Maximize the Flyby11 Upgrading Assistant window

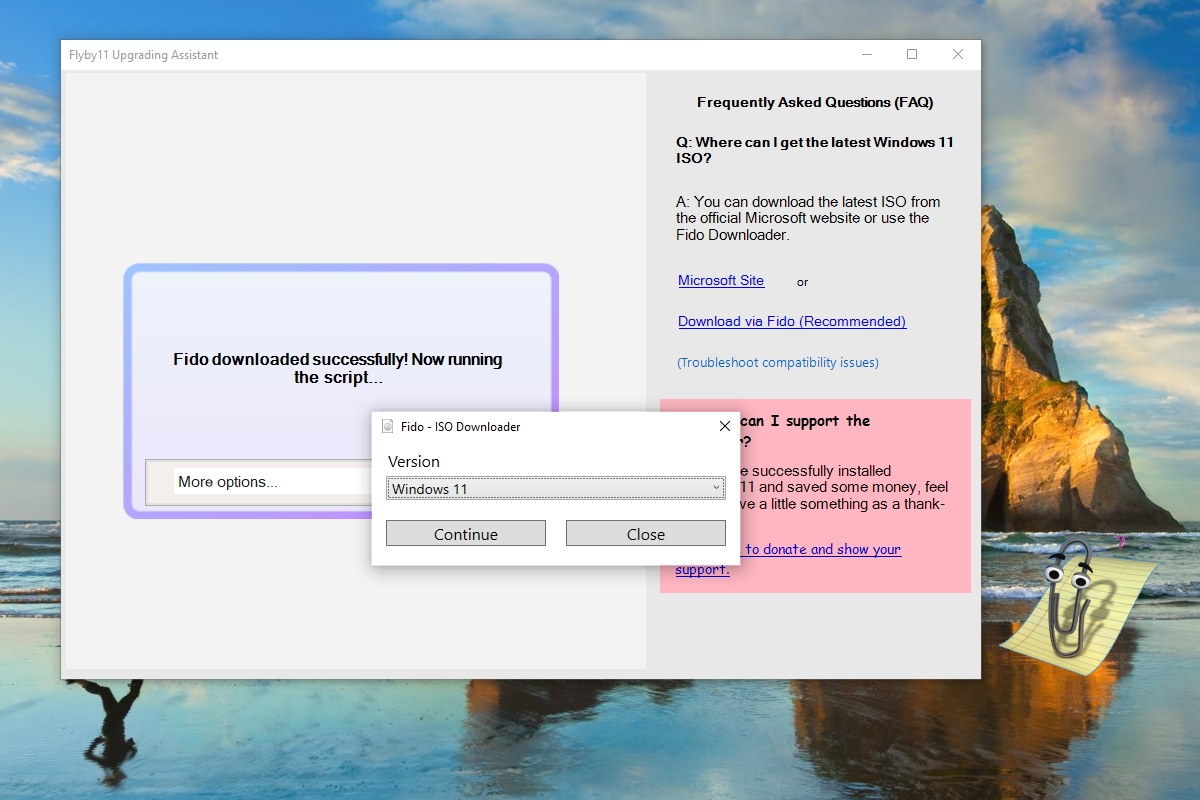[x=912, y=55]
